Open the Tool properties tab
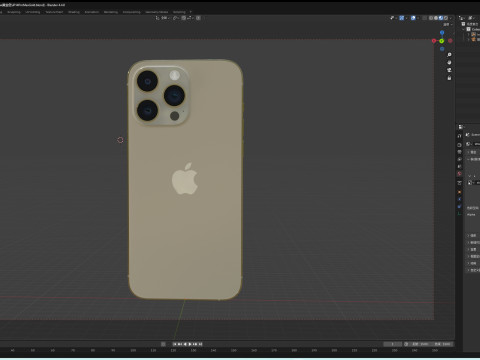The width and height of the screenshot is (480, 360). pos(459,136)
